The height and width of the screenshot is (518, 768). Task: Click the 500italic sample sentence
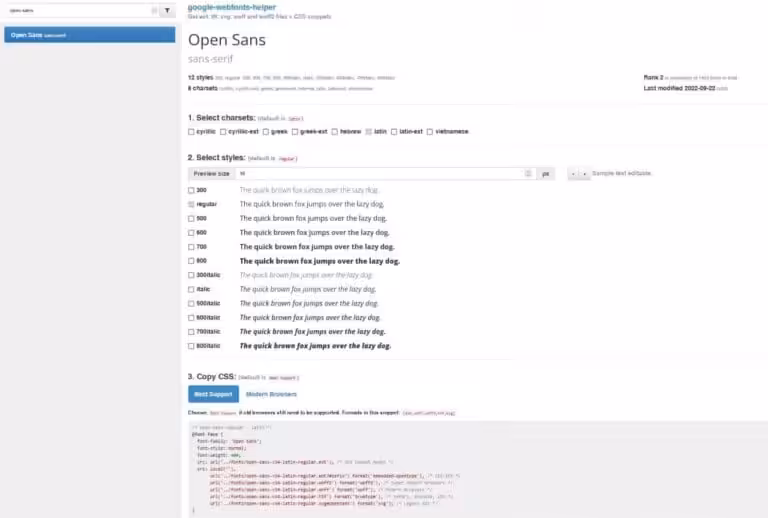click(x=309, y=304)
